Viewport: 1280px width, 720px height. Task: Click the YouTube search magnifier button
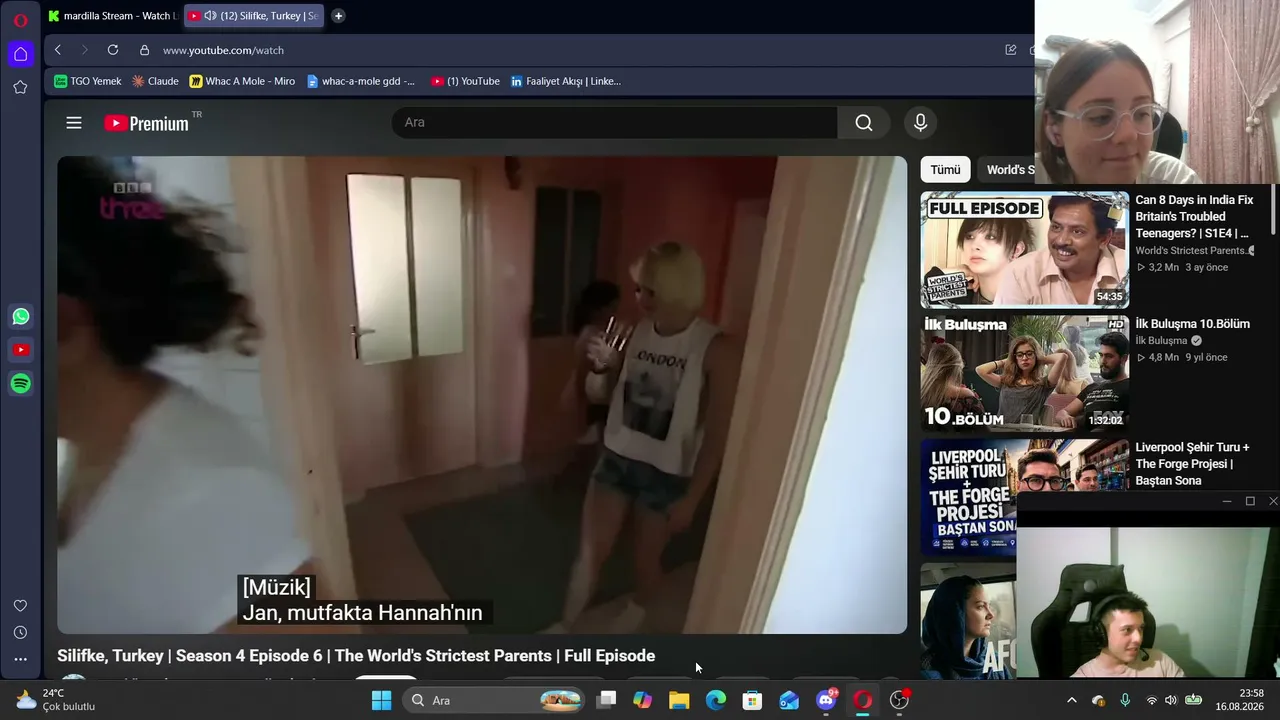tap(864, 122)
